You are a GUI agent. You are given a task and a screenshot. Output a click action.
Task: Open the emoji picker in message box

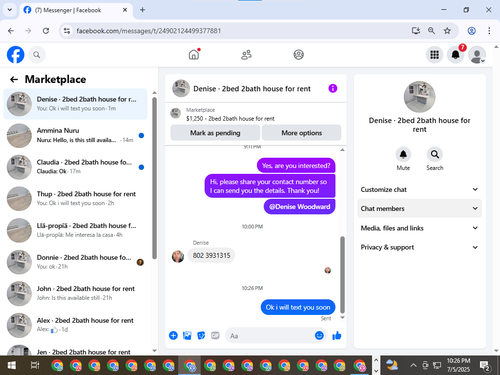point(319,335)
